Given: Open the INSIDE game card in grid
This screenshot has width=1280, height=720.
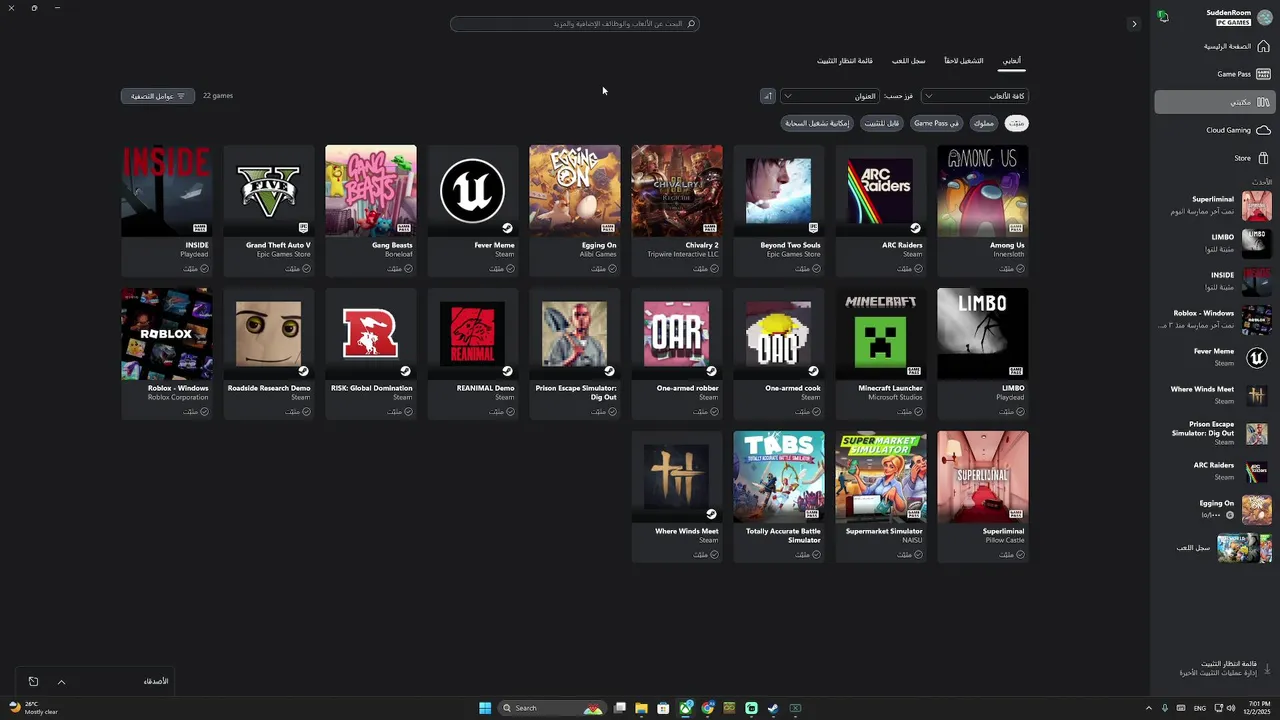Looking at the screenshot, I should [167, 210].
